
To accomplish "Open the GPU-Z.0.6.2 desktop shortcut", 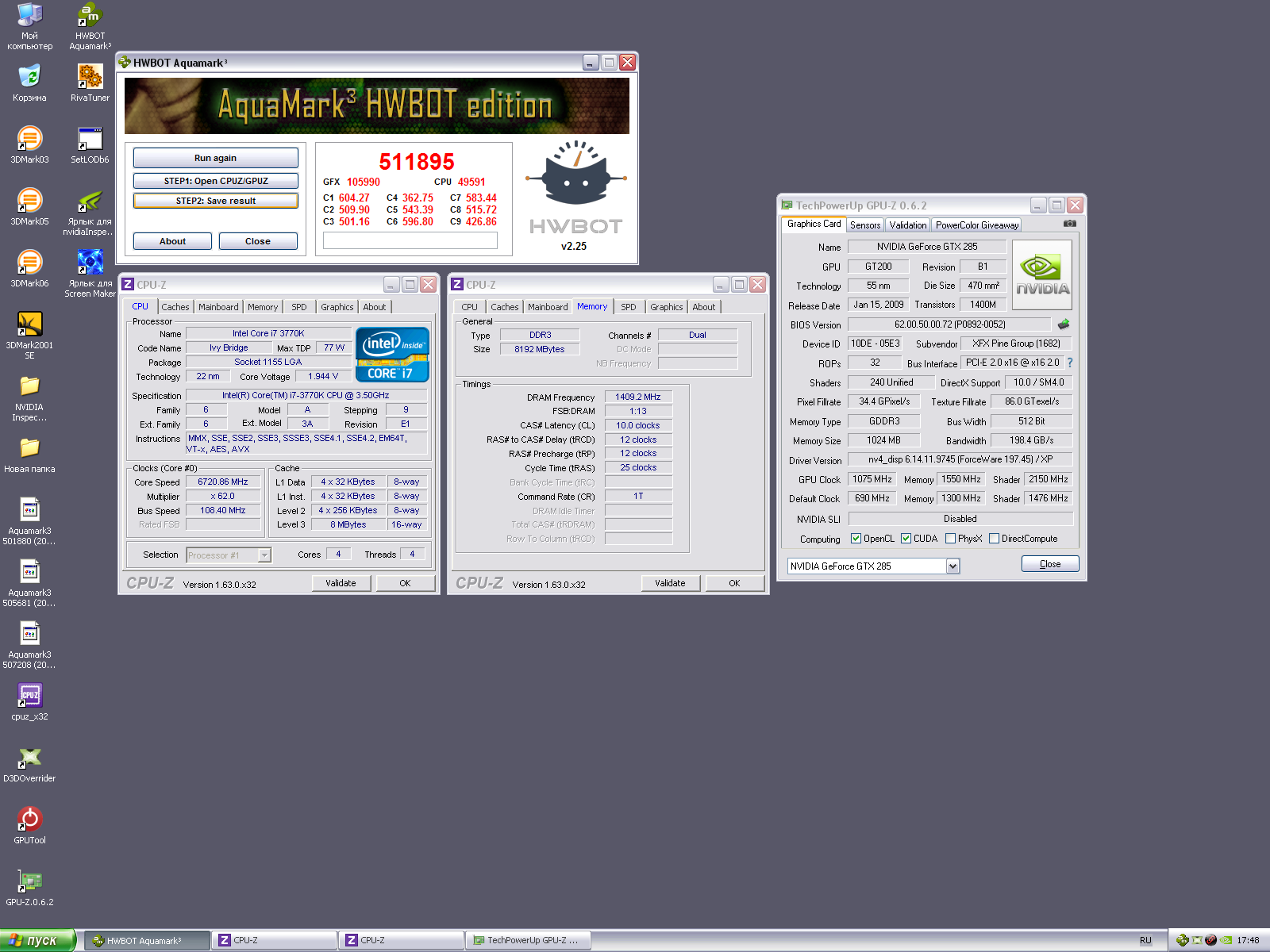I will (x=29, y=887).
